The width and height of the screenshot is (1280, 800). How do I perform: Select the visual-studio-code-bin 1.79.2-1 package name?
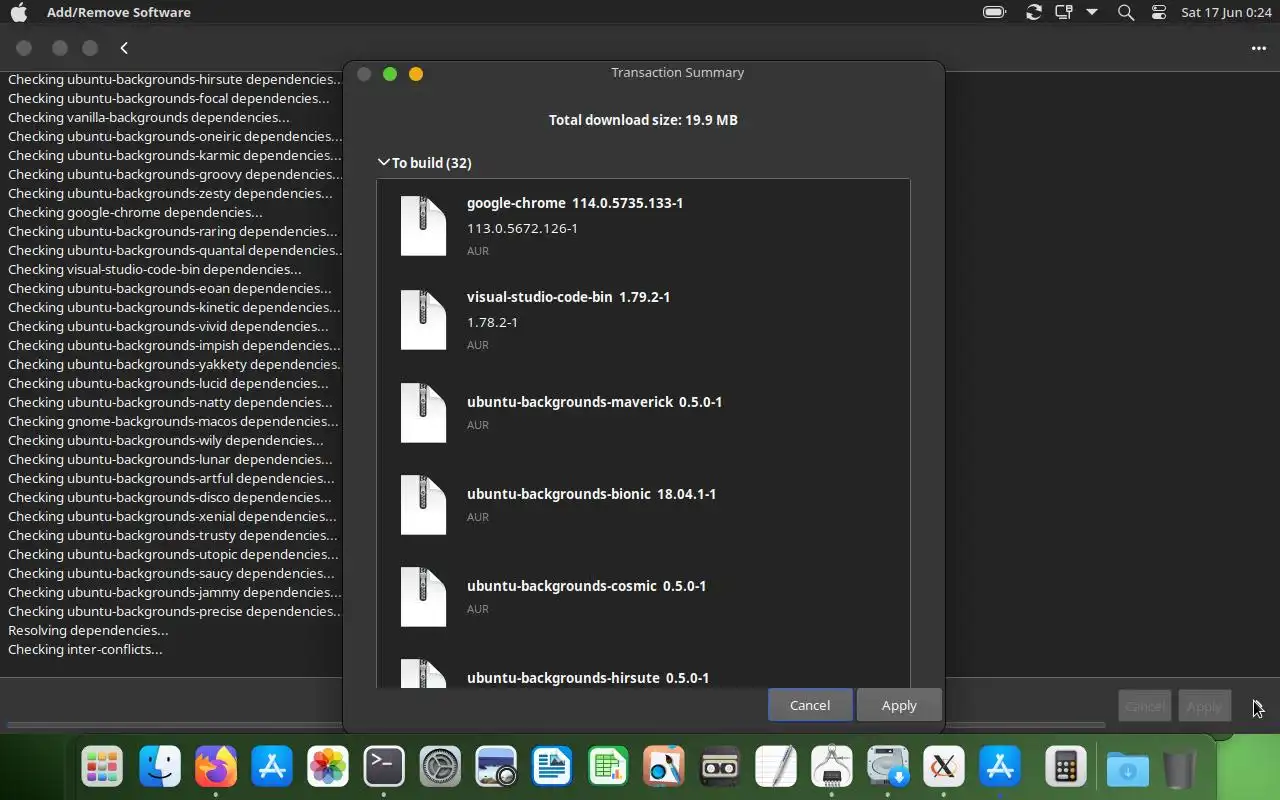point(568,297)
